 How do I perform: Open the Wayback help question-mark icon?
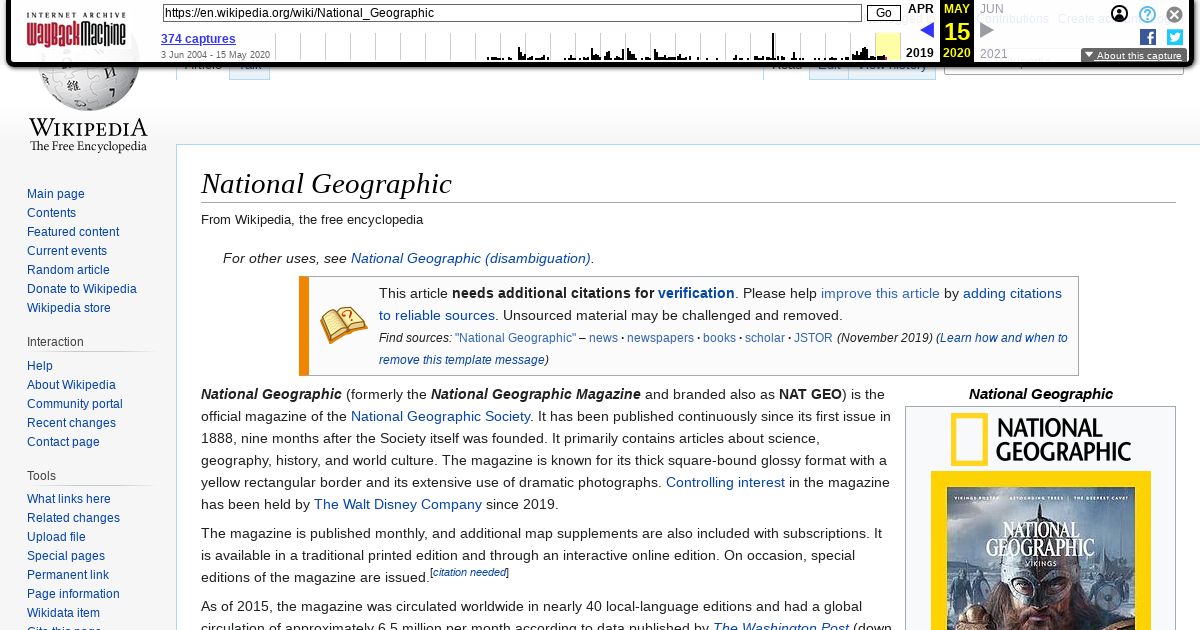point(1147,14)
